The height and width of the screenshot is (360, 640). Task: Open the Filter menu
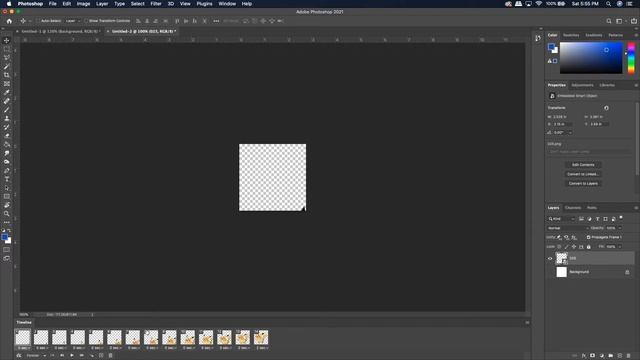[156, 4]
